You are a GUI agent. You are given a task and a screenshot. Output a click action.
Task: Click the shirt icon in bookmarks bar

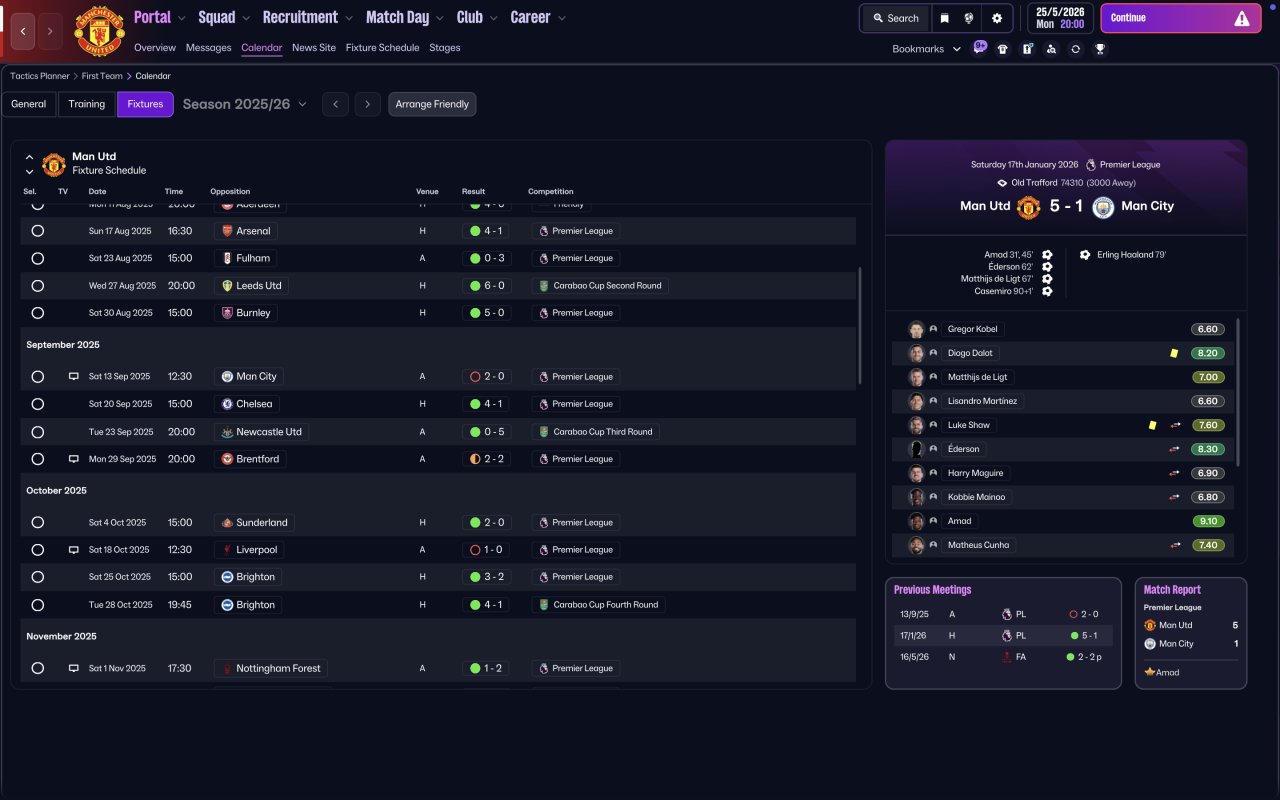point(1003,49)
